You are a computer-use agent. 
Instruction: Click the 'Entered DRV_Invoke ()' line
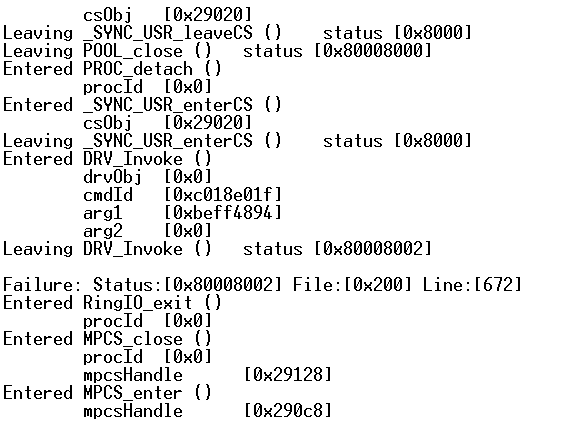[x=107, y=159]
